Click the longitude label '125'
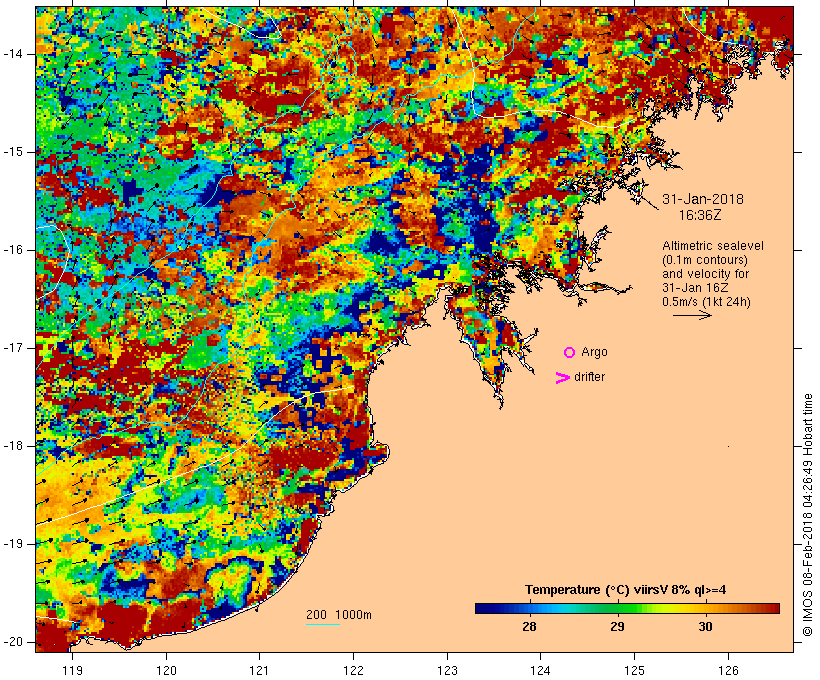820x680 pixels. [x=634, y=670]
